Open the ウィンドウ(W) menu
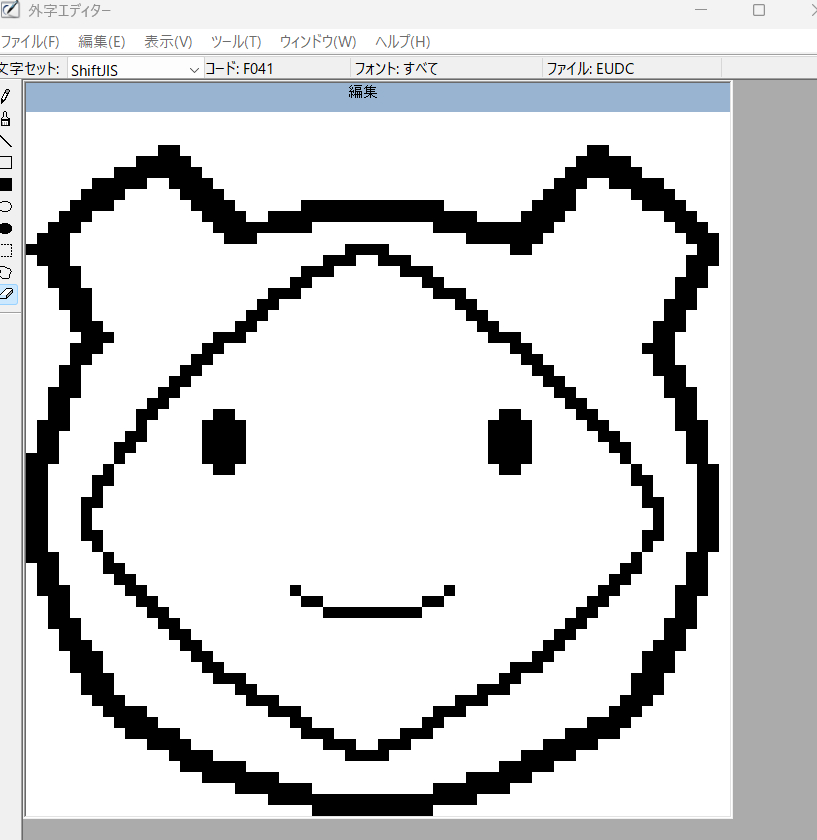Viewport: 817px width, 840px height. [317, 41]
